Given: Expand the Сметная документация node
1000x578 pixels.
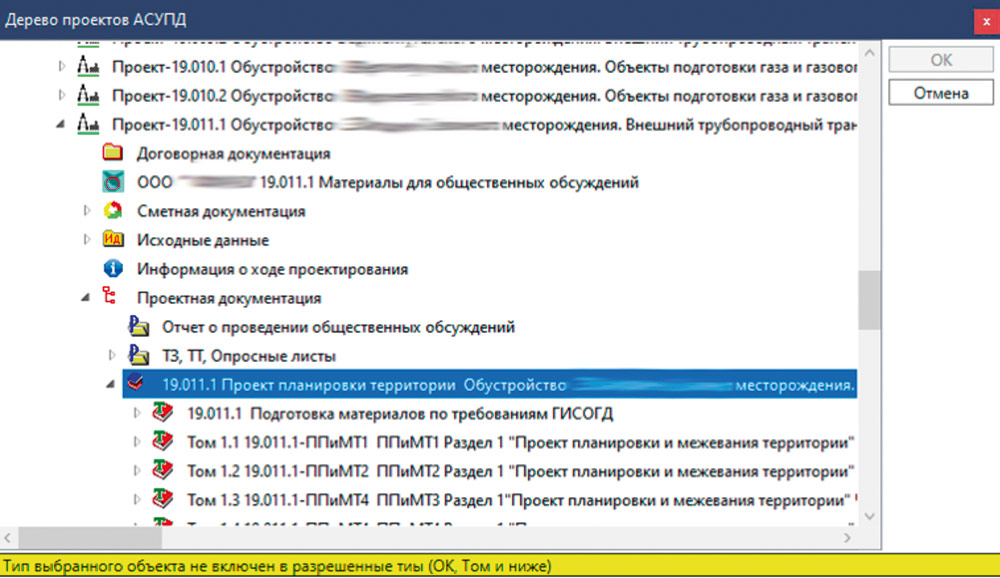Looking at the screenshot, I should pos(85,211).
